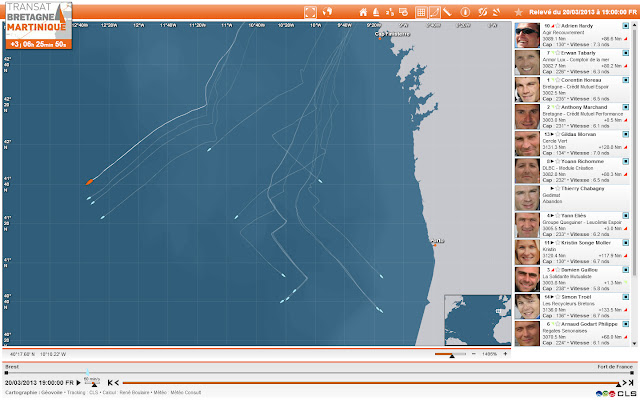Screen dimensions: 640x400
Task: Click boat name Cercle Vert
Action: tap(555, 141)
